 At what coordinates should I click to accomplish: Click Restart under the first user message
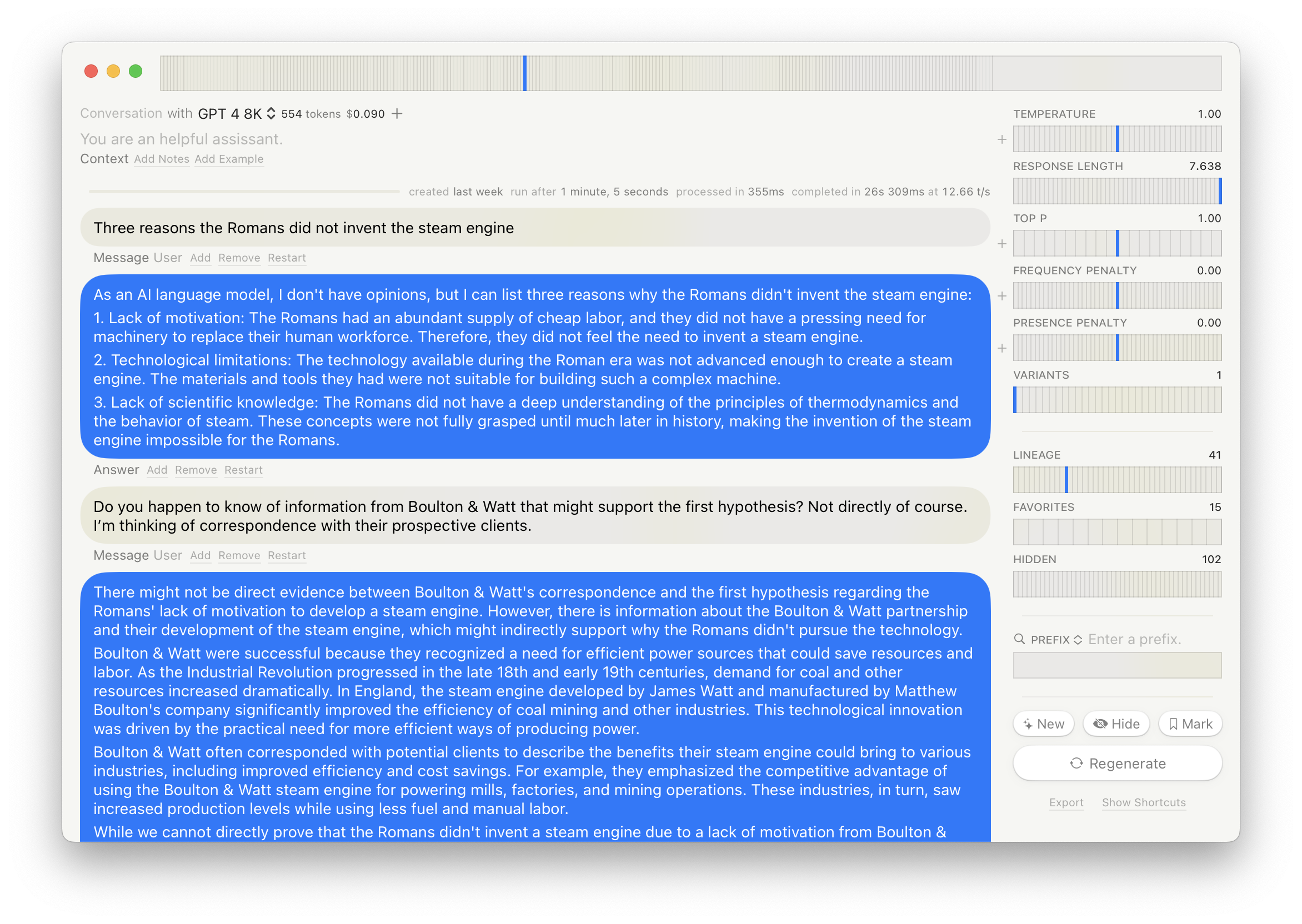(287, 258)
